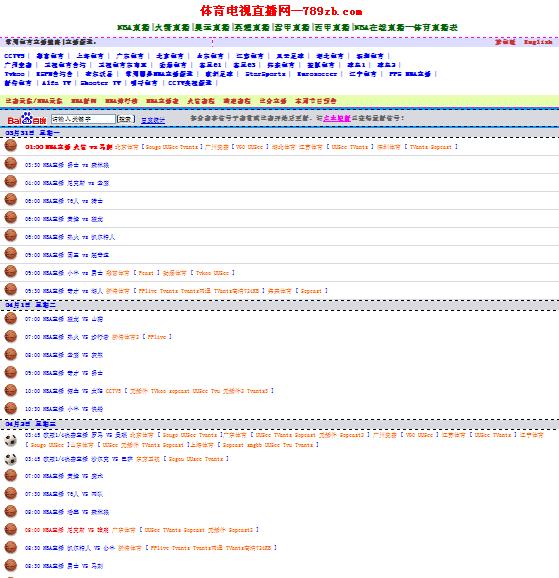Click soccer ball icon for first 03:45 match
The height and width of the screenshot is (578, 559).
[x=11, y=440]
